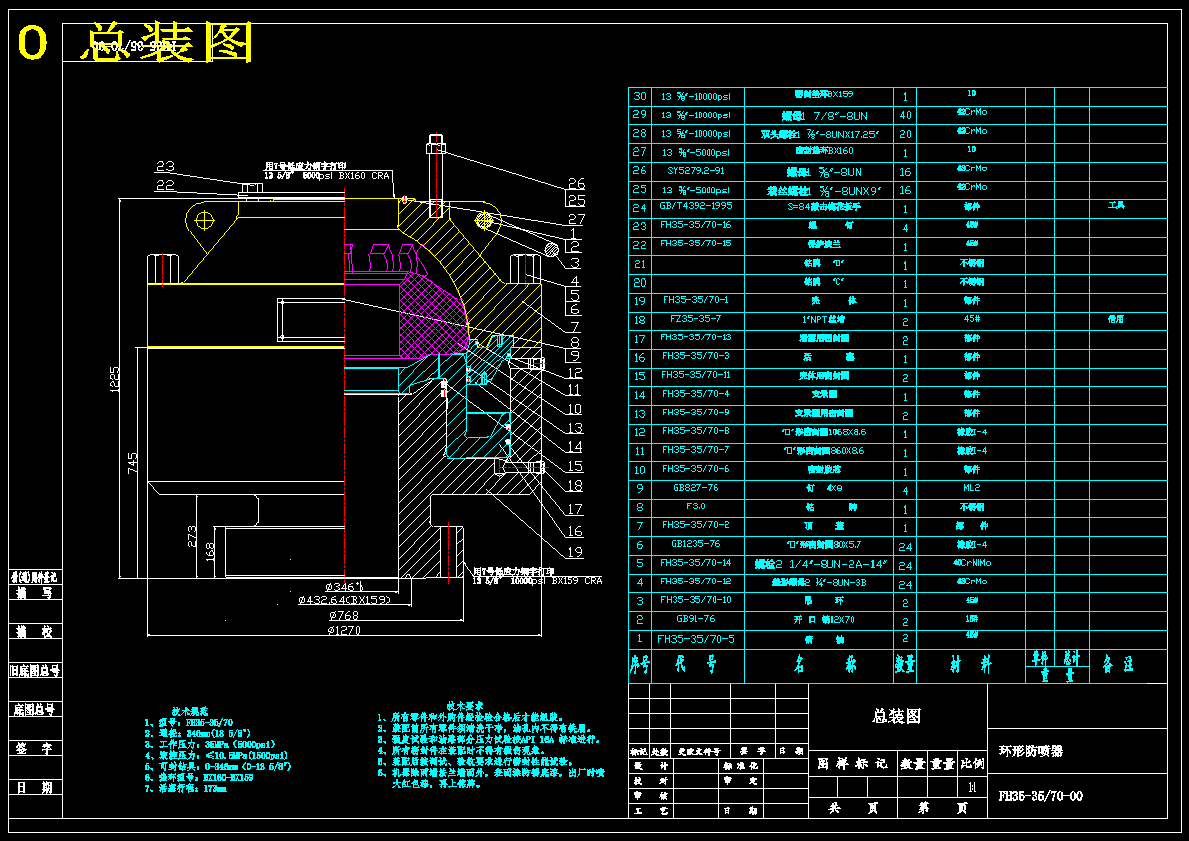Click the "FZ35-35-7" code cell
1189x841 pixels.
[696, 319]
